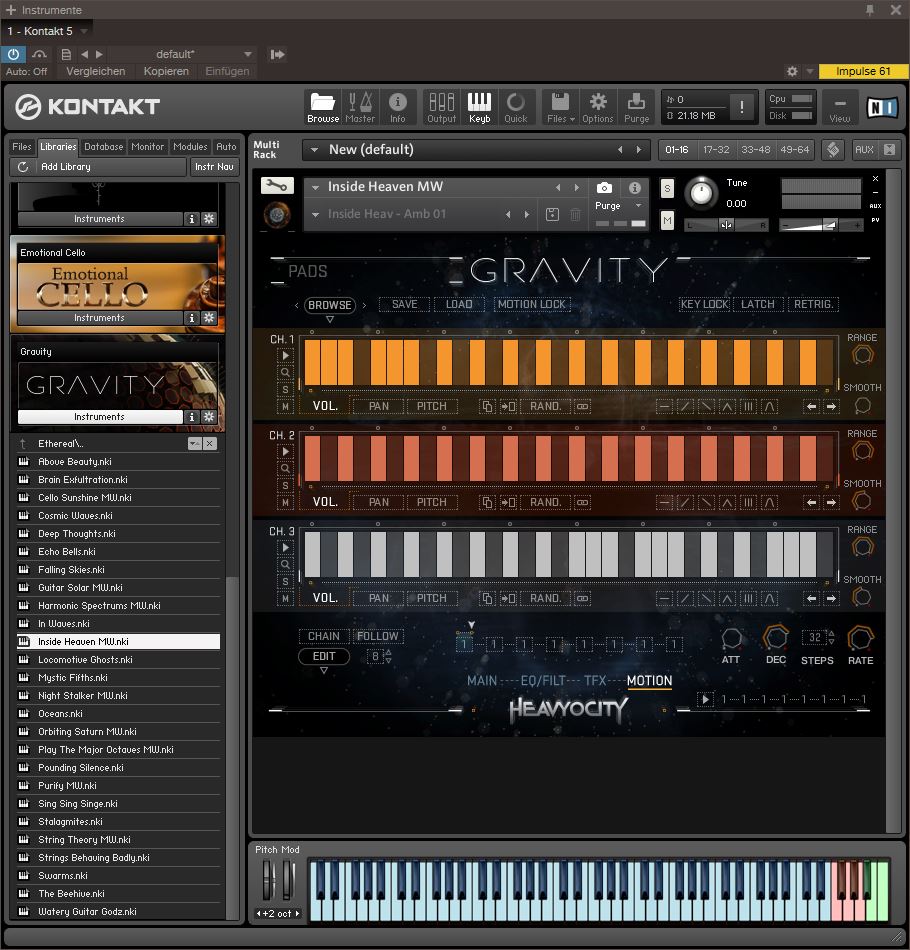Shift the CH. 2 pattern left

pyautogui.click(x=811, y=502)
